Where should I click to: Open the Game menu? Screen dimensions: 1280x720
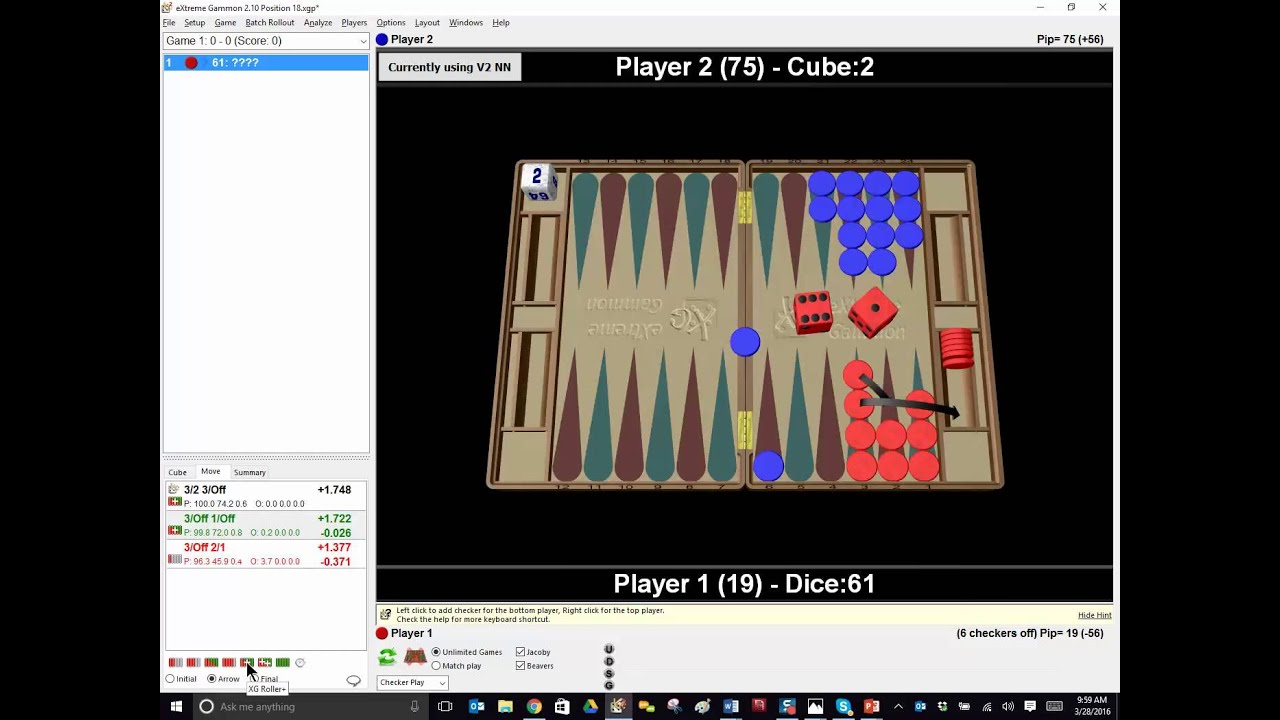click(225, 22)
